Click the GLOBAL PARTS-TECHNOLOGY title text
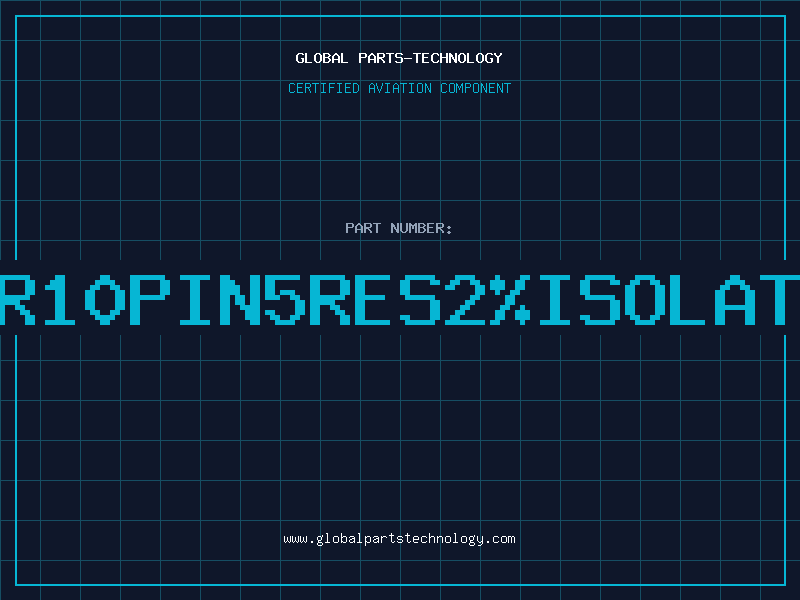This screenshot has height=600, width=800. point(399,58)
